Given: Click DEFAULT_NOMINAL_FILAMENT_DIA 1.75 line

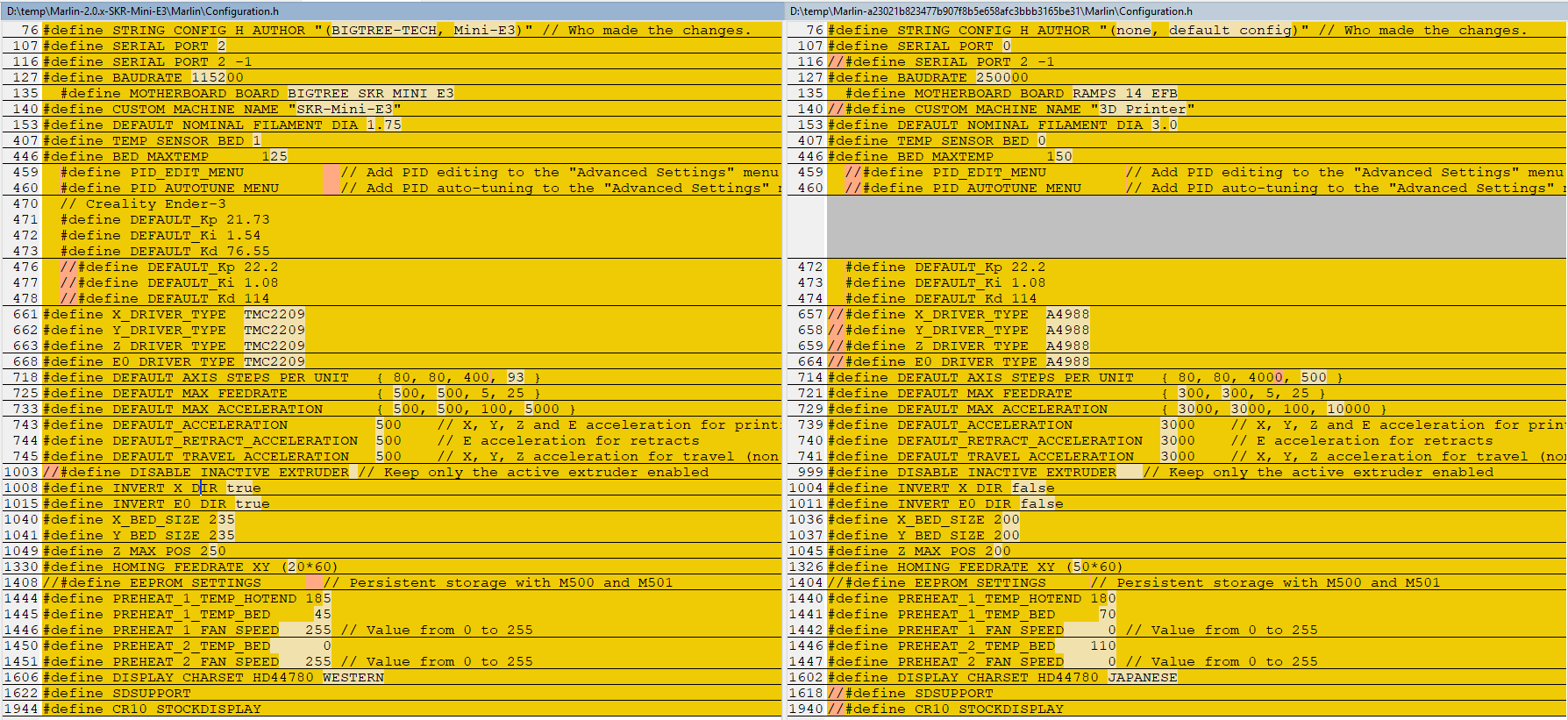Looking at the screenshot, I should click(x=391, y=125).
